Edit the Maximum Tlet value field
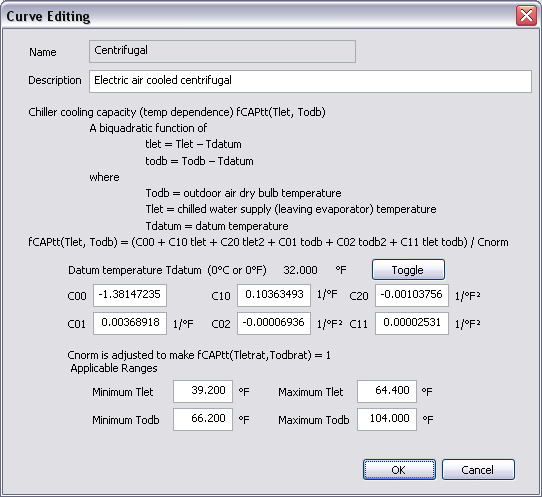Viewport: 542px width, 497px height. [387, 391]
